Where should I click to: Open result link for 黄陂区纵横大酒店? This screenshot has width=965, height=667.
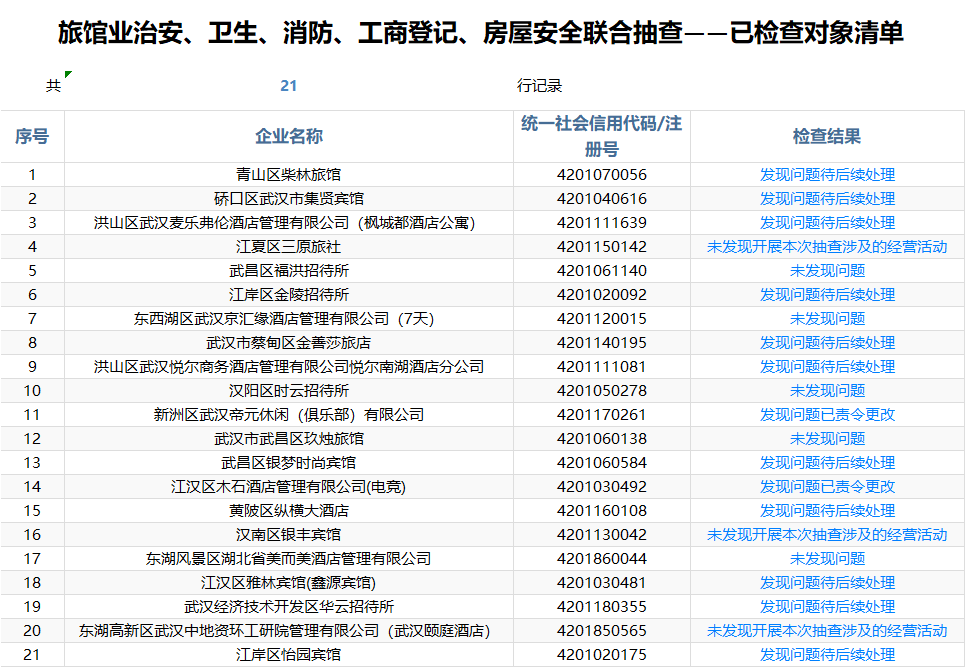(827, 511)
